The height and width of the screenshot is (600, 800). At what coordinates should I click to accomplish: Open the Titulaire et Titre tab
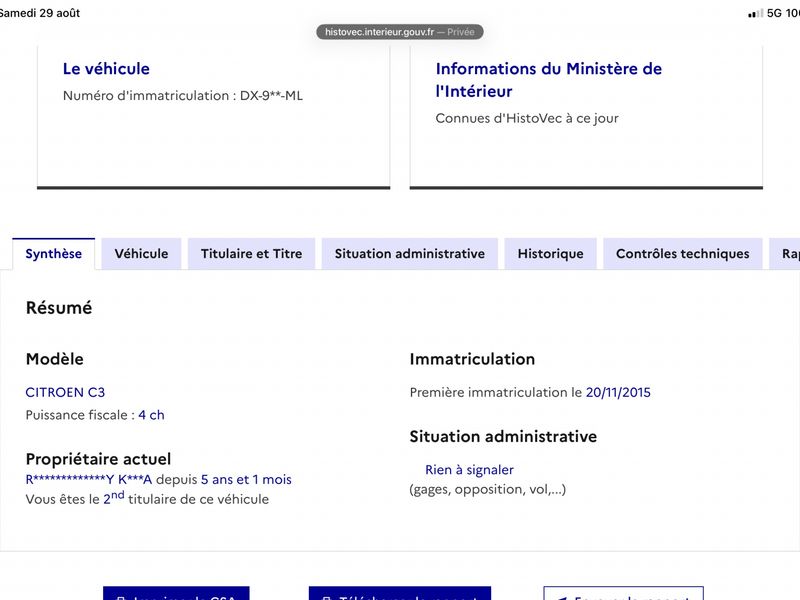pos(252,254)
